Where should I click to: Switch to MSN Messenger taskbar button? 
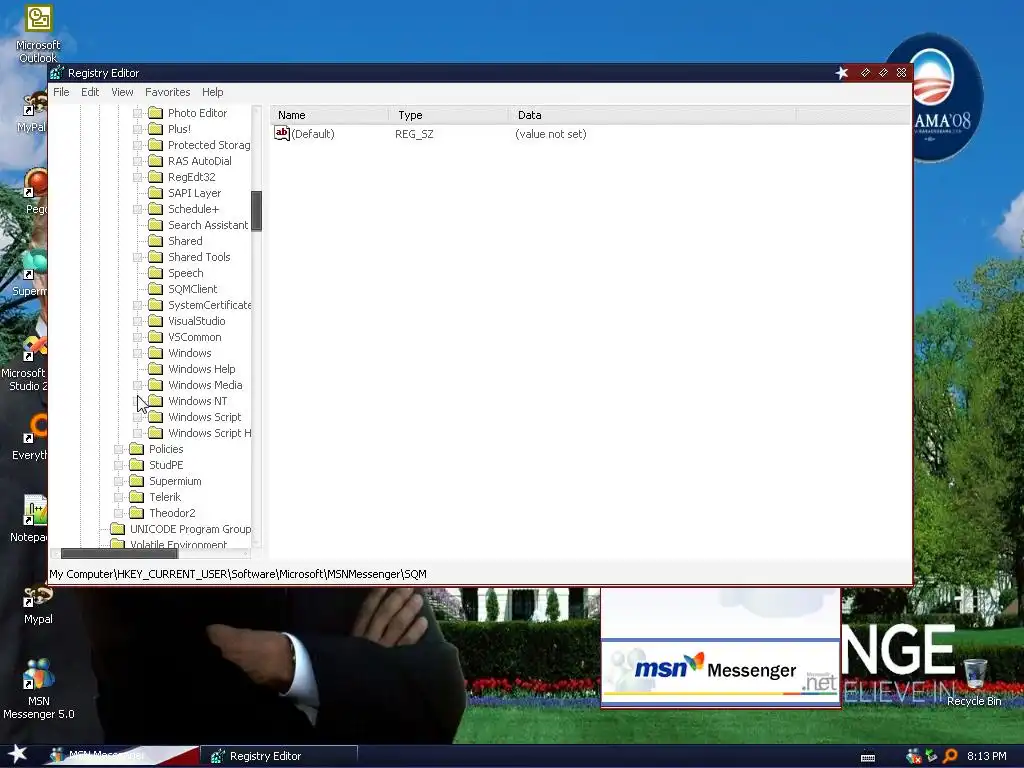click(x=124, y=756)
